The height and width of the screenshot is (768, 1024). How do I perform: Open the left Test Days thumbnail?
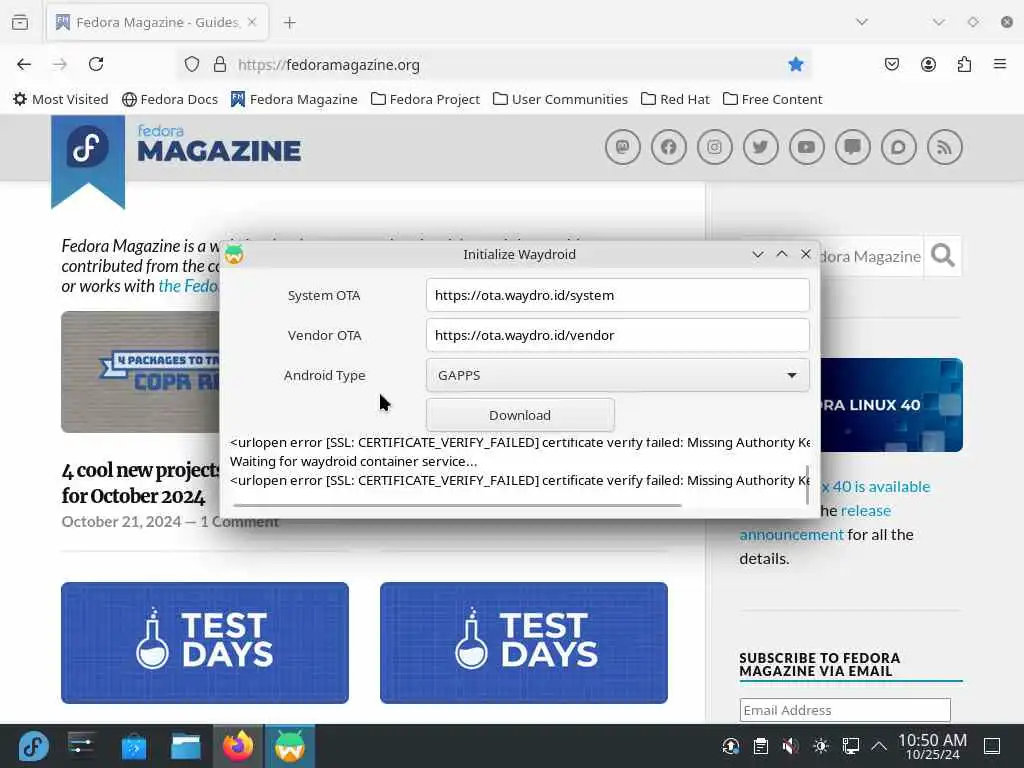205,643
